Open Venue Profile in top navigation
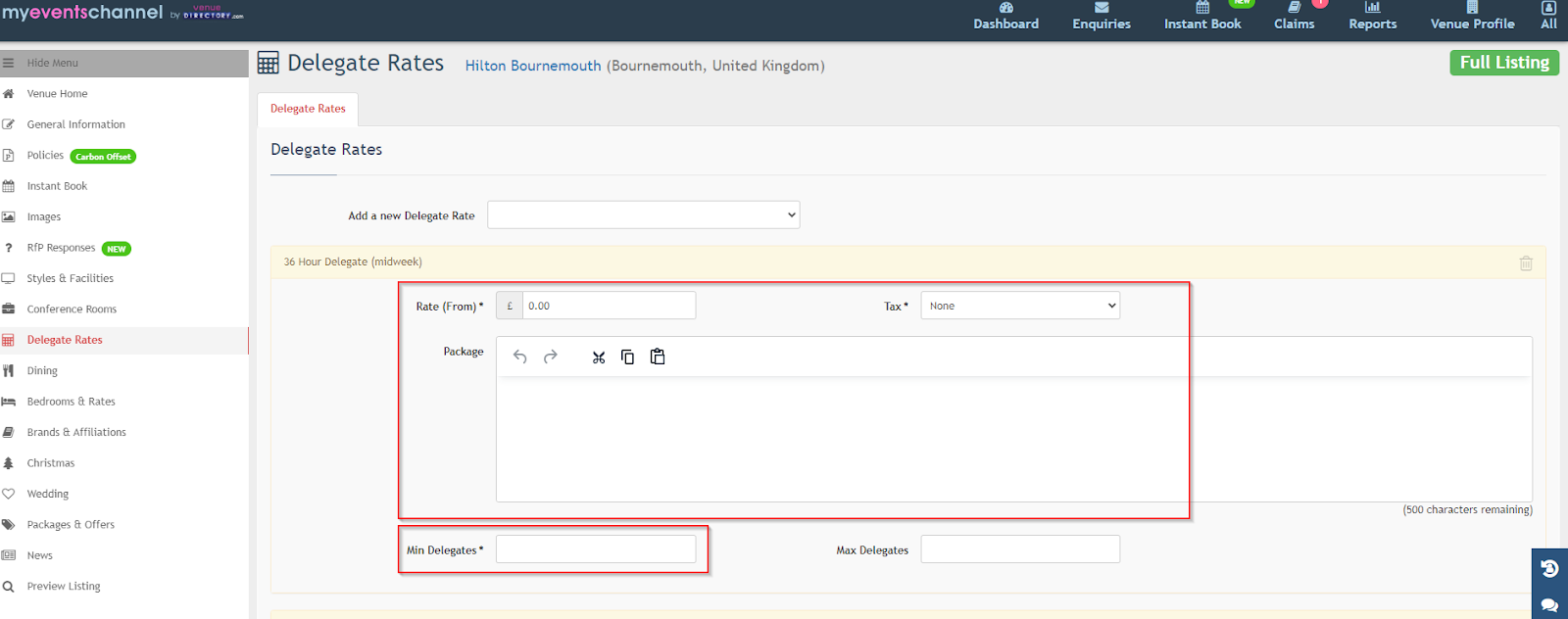This screenshot has height=619, width=1568. (1472, 17)
